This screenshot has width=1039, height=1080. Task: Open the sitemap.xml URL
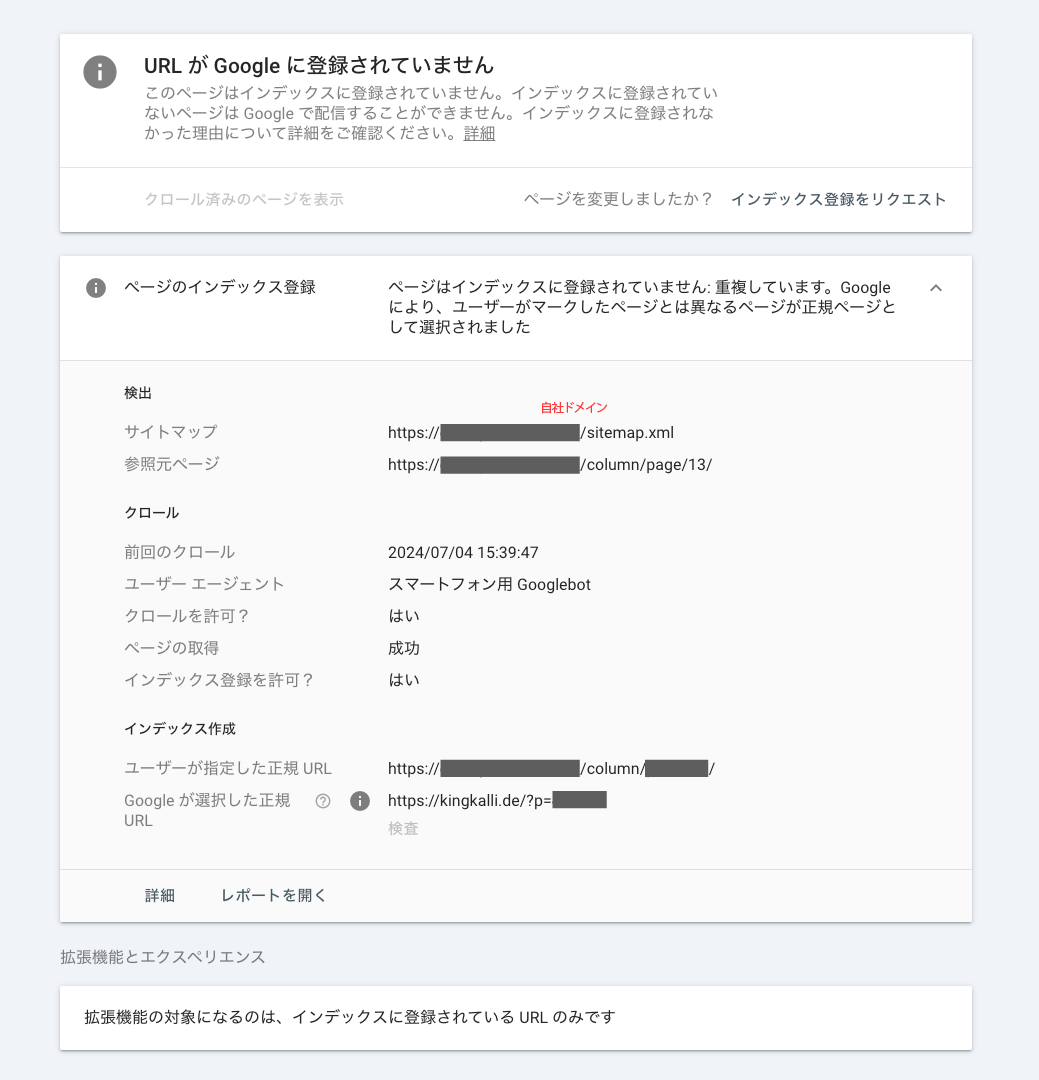pos(530,432)
